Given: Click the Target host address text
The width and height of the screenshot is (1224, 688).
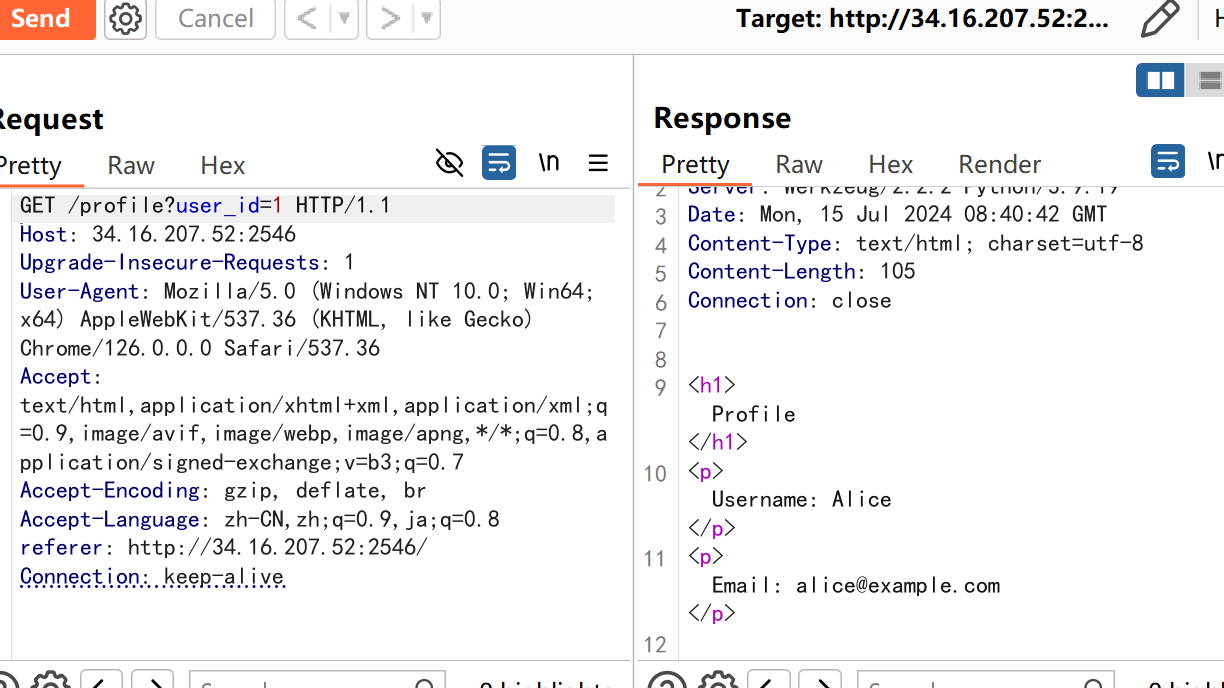Looking at the screenshot, I should point(922,18).
